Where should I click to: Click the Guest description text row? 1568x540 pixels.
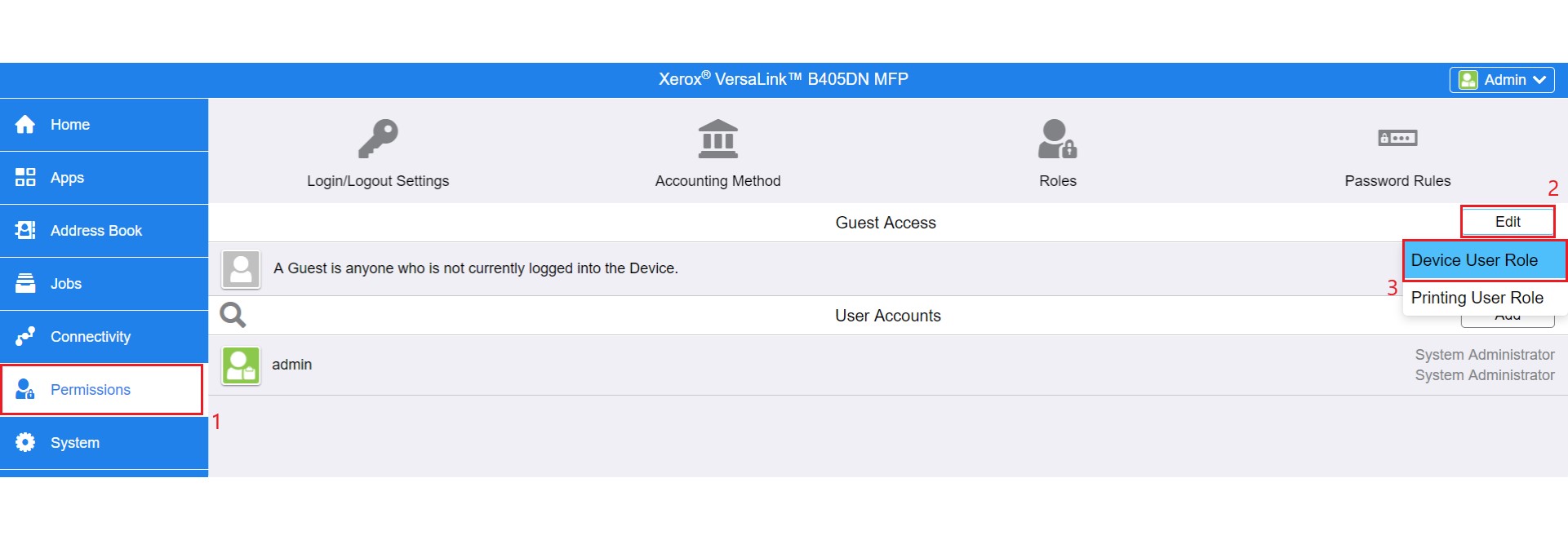point(475,268)
